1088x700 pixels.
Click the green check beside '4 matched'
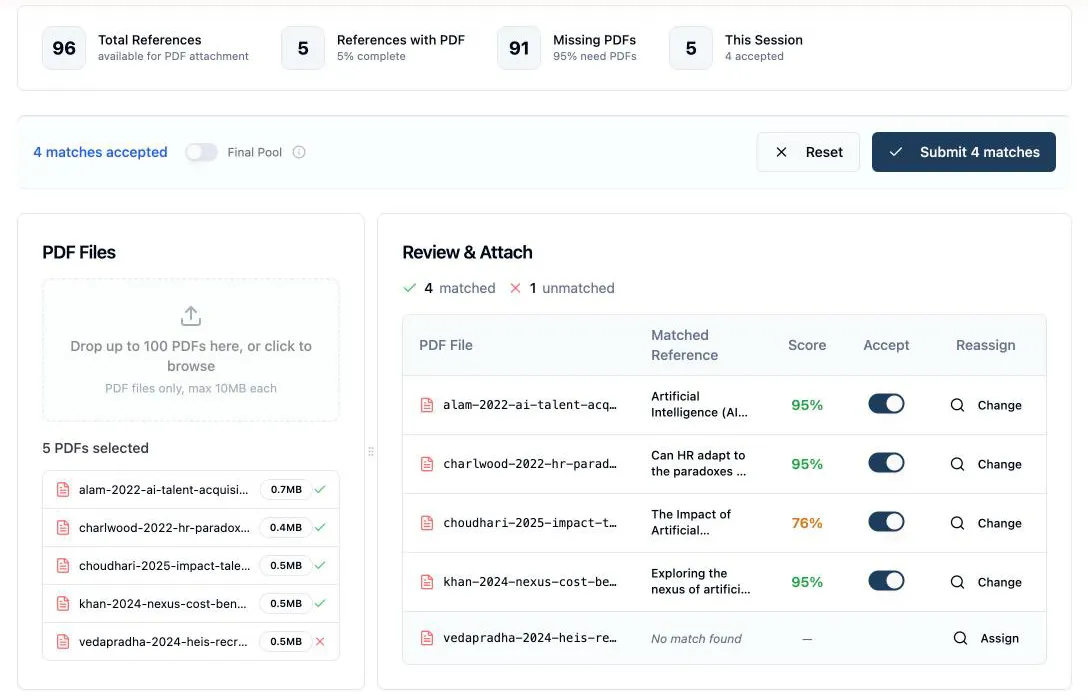click(410, 288)
